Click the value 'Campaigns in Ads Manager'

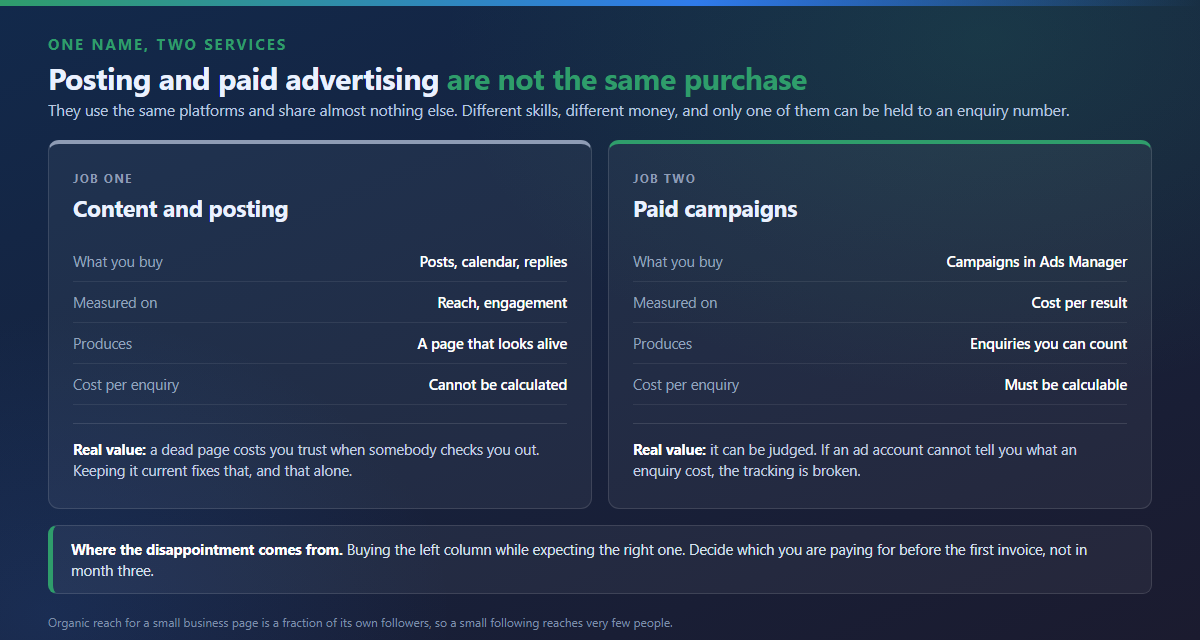coord(1037,262)
